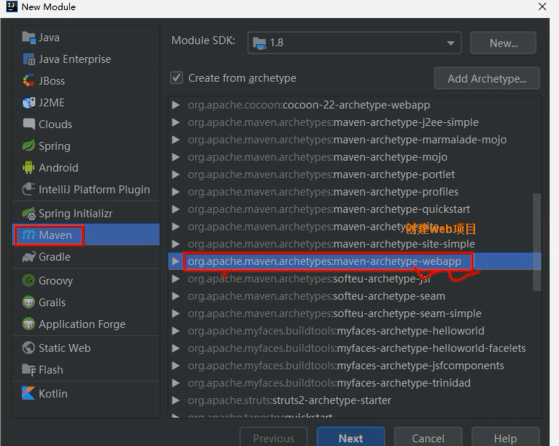Uncheck Create from archetype checkbox
The width and height of the screenshot is (559, 446).
[176, 78]
